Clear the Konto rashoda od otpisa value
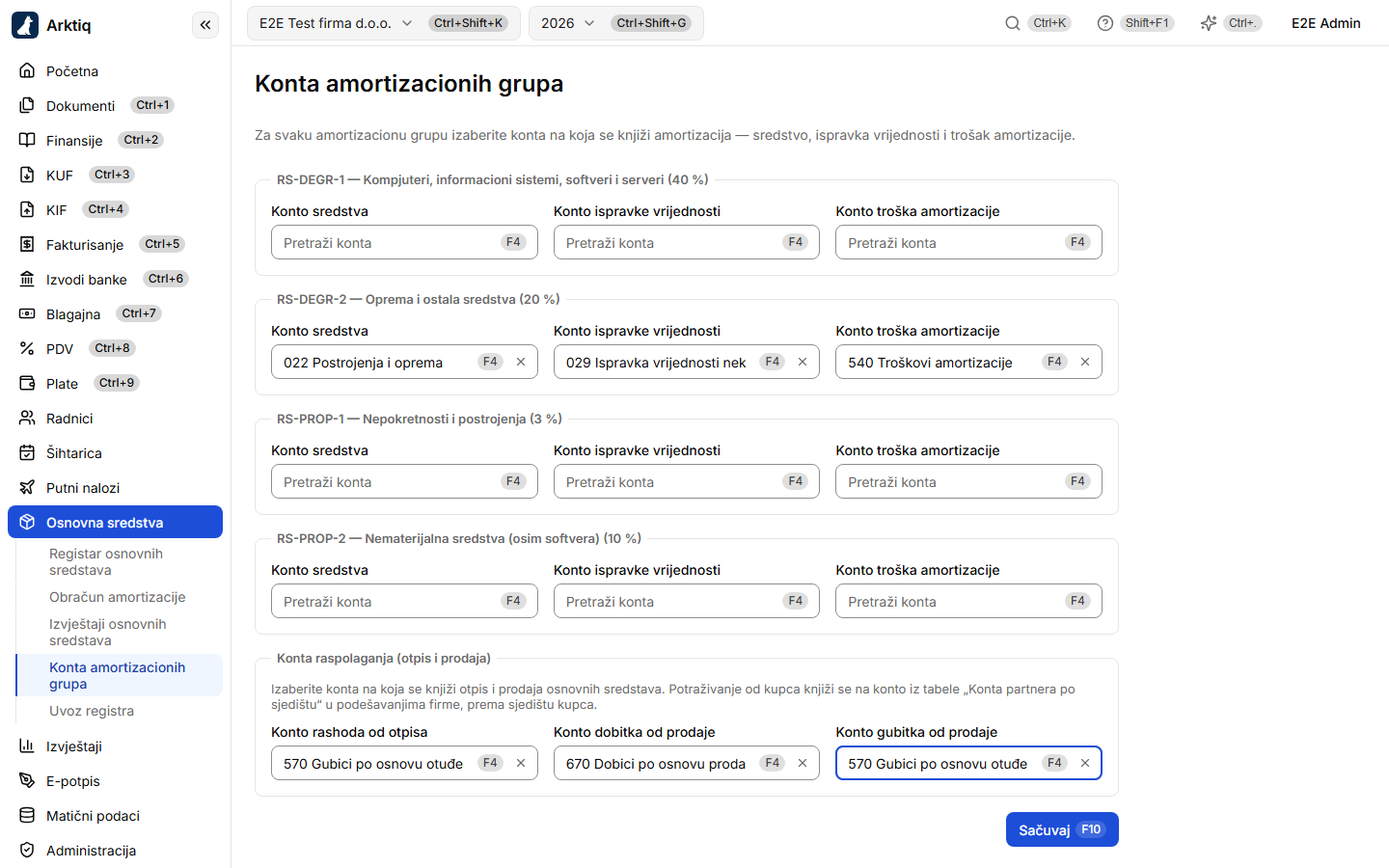Viewport: 1389px width, 868px height. [x=521, y=763]
